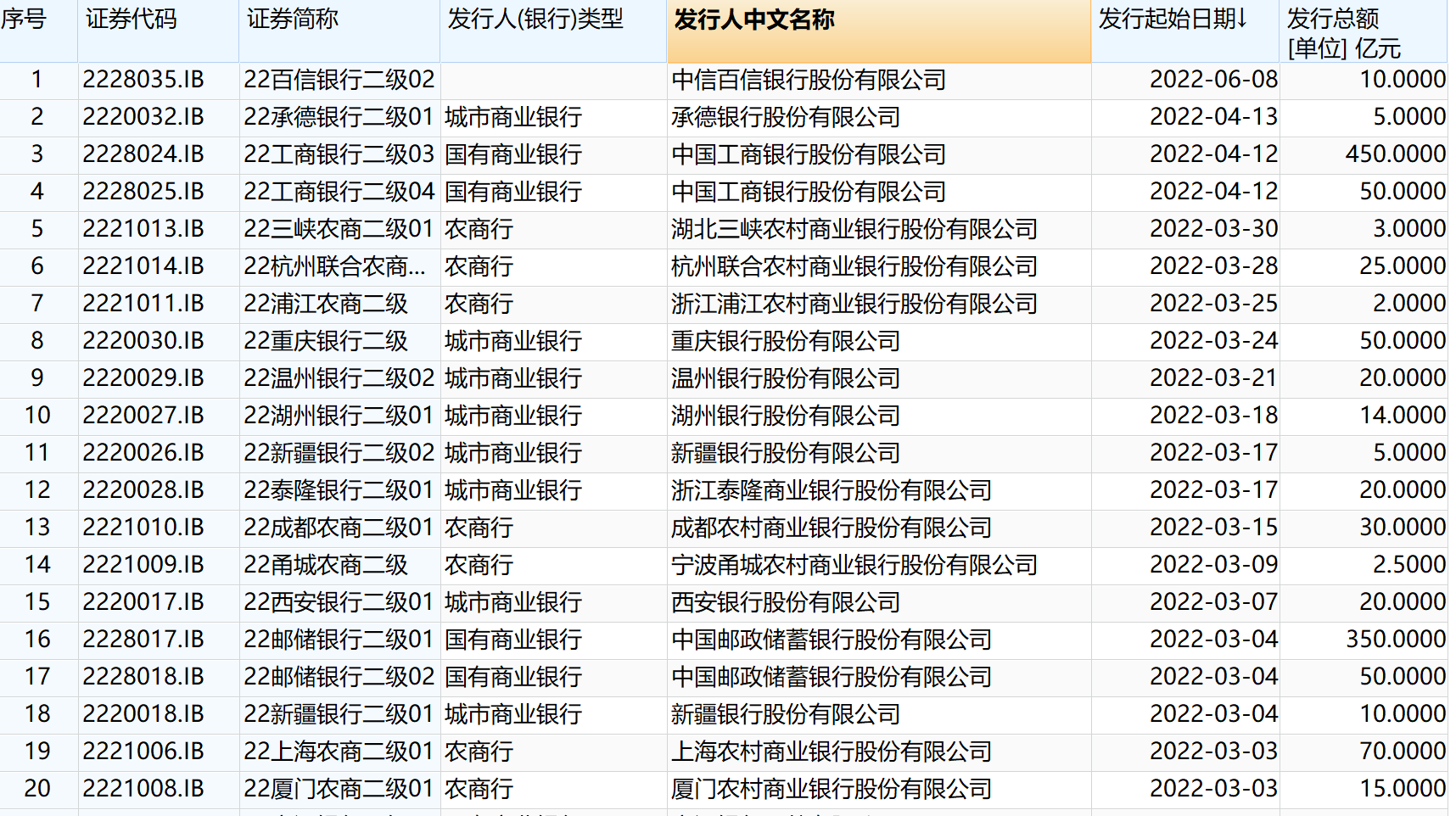This screenshot has height=816, width=1456.
Task: Click the 2.5000 amount cell
Action: click(x=1409, y=565)
